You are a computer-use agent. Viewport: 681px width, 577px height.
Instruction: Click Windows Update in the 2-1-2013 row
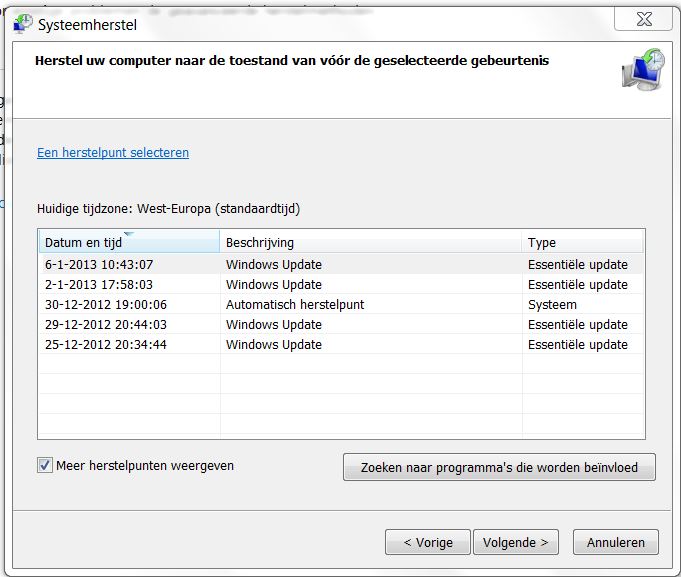click(x=274, y=284)
